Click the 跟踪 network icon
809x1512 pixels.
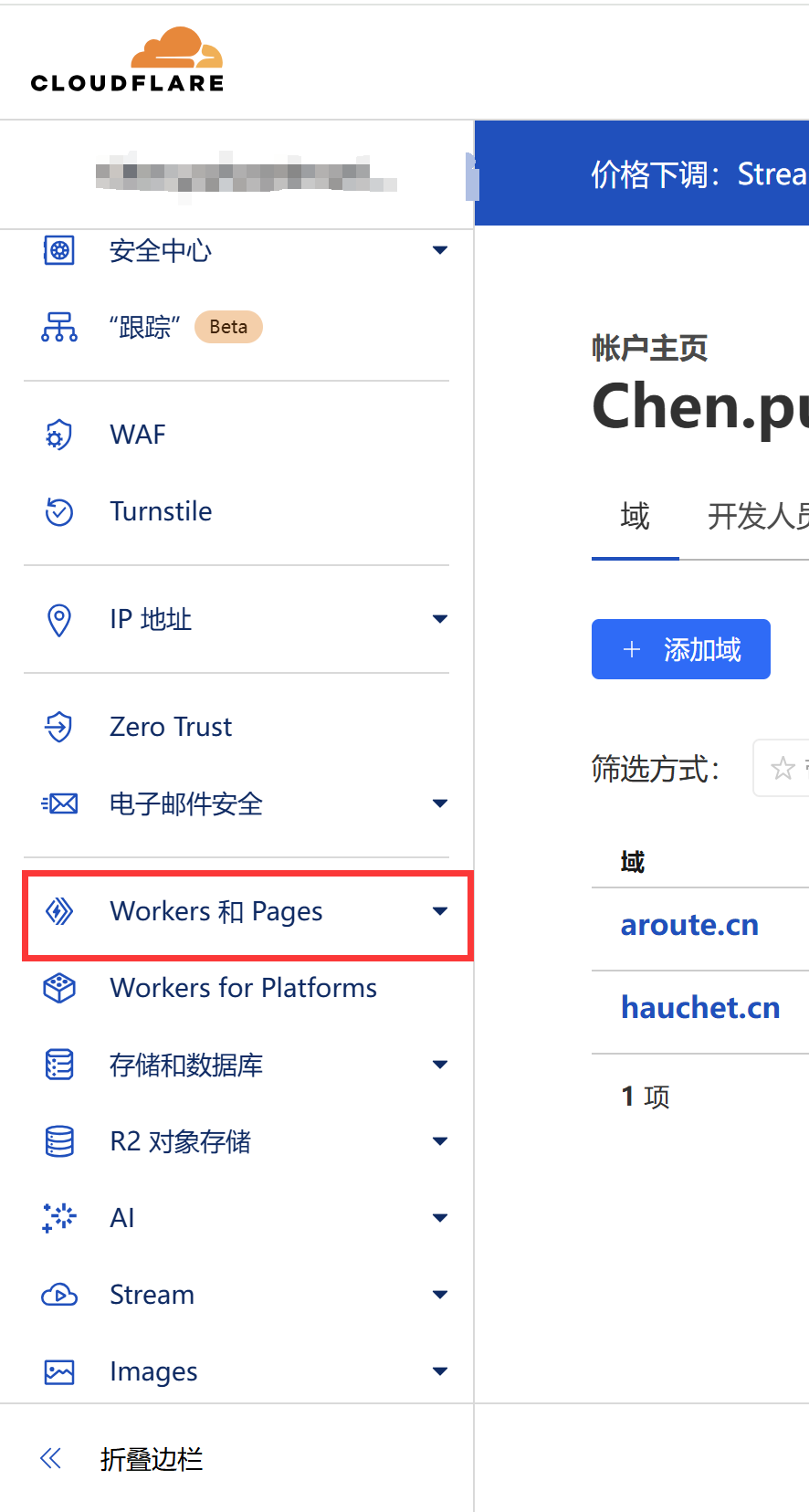pos(59,327)
